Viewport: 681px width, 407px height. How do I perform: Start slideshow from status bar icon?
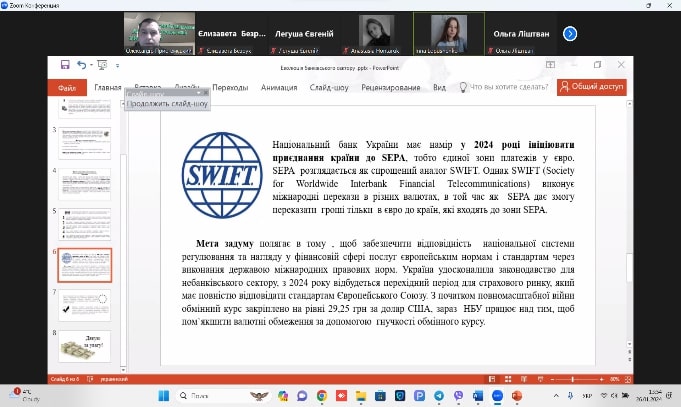pos(540,379)
